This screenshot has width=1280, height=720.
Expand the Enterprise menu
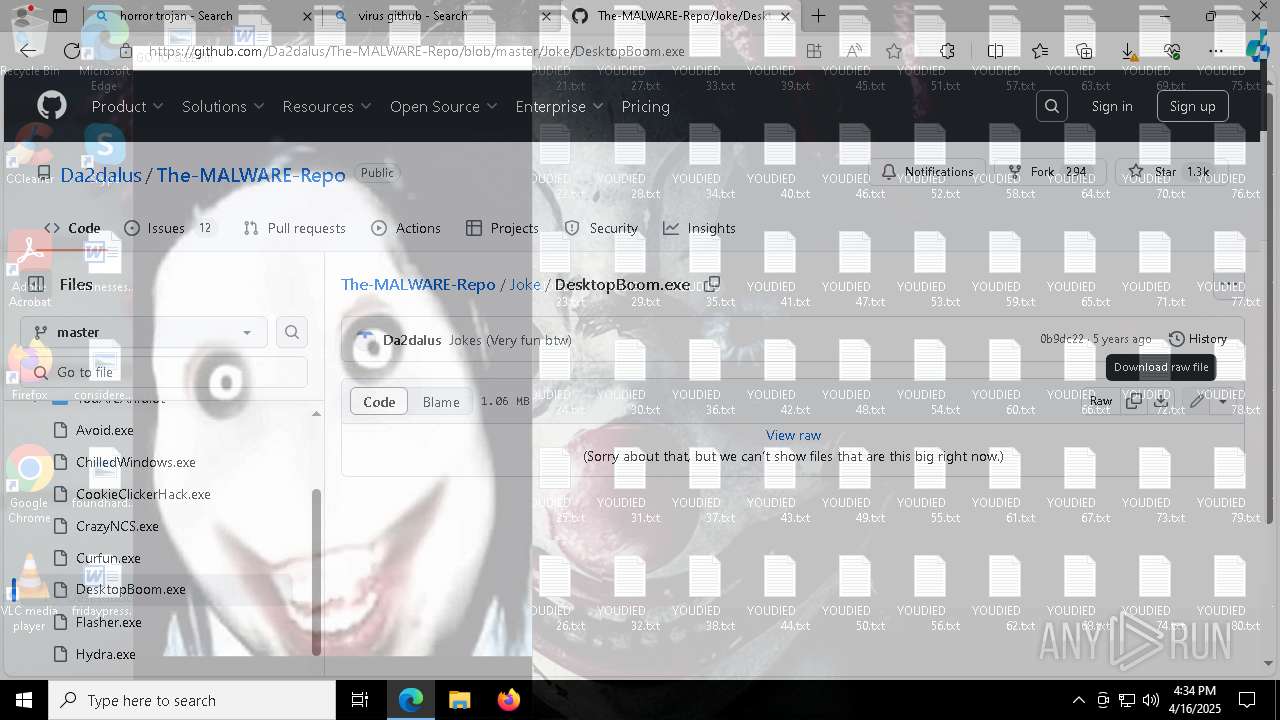coord(560,106)
